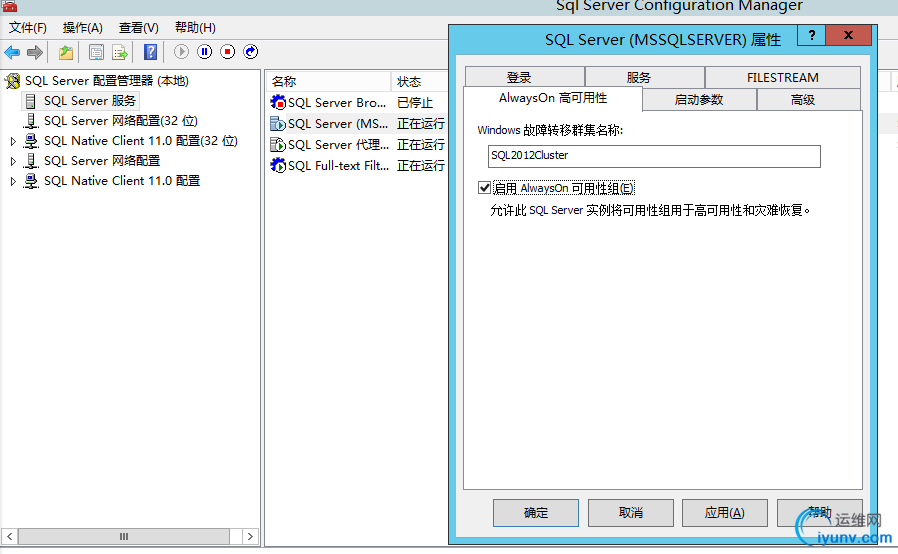Image resolution: width=898 pixels, height=554 pixels.
Task: Click the Export list toolbar icon
Action: tap(120, 53)
